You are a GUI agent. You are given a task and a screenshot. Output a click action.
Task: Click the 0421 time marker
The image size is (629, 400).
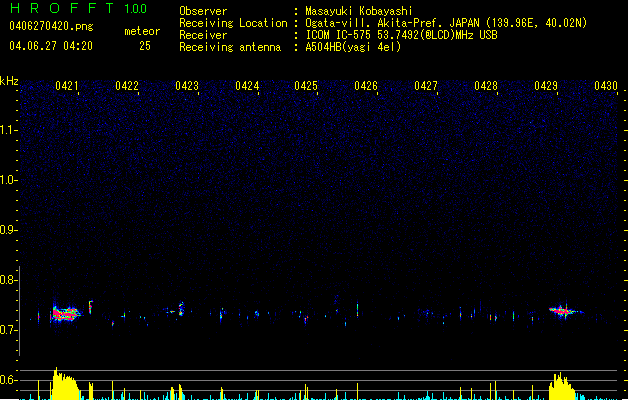(67, 86)
